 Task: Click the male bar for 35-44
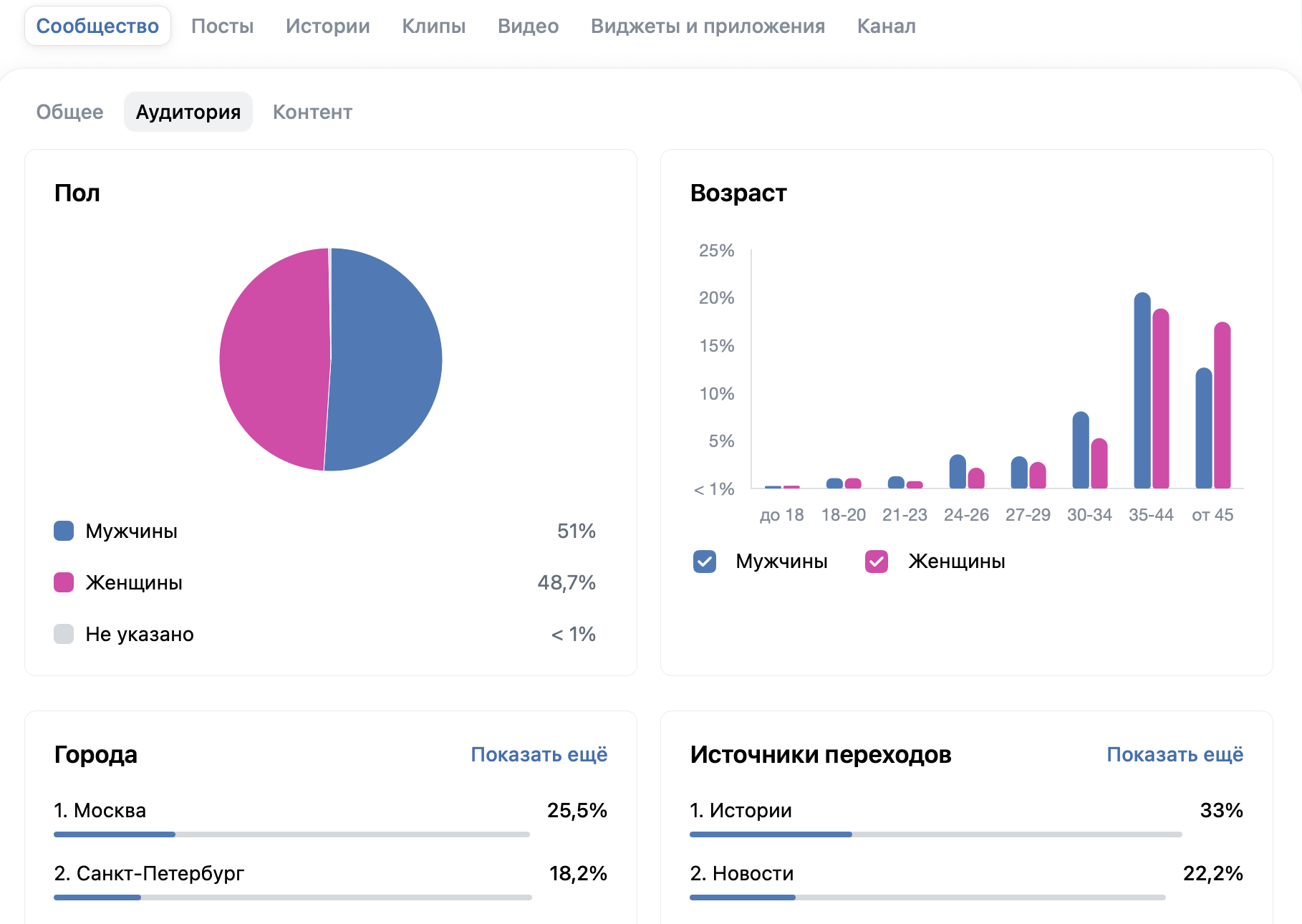pyautogui.click(x=1142, y=390)
